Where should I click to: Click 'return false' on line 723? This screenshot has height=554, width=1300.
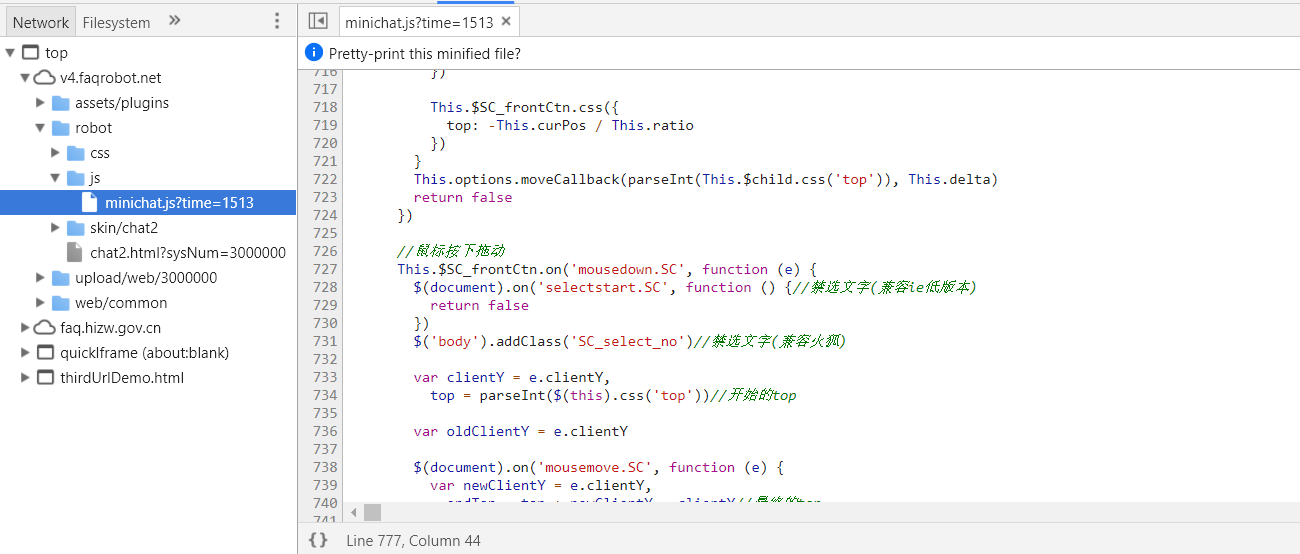click(x=463, y=197)
